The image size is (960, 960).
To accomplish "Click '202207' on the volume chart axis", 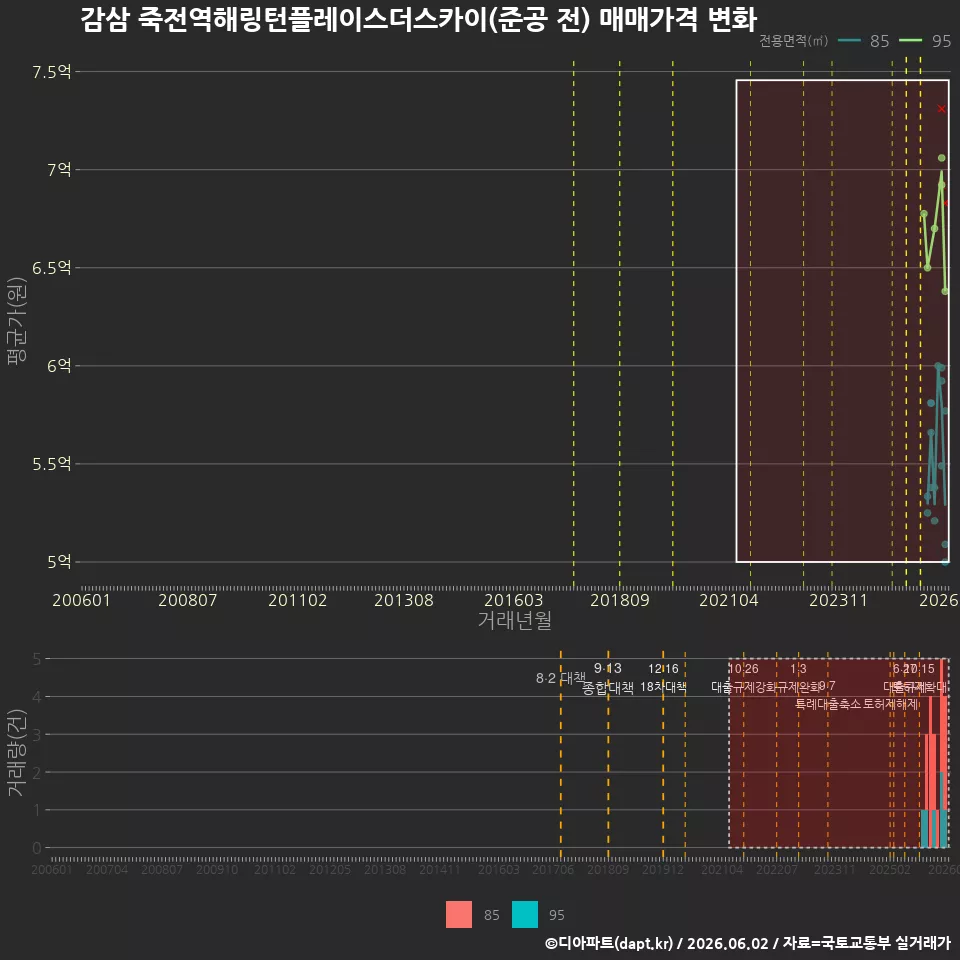I will (776, 869).
